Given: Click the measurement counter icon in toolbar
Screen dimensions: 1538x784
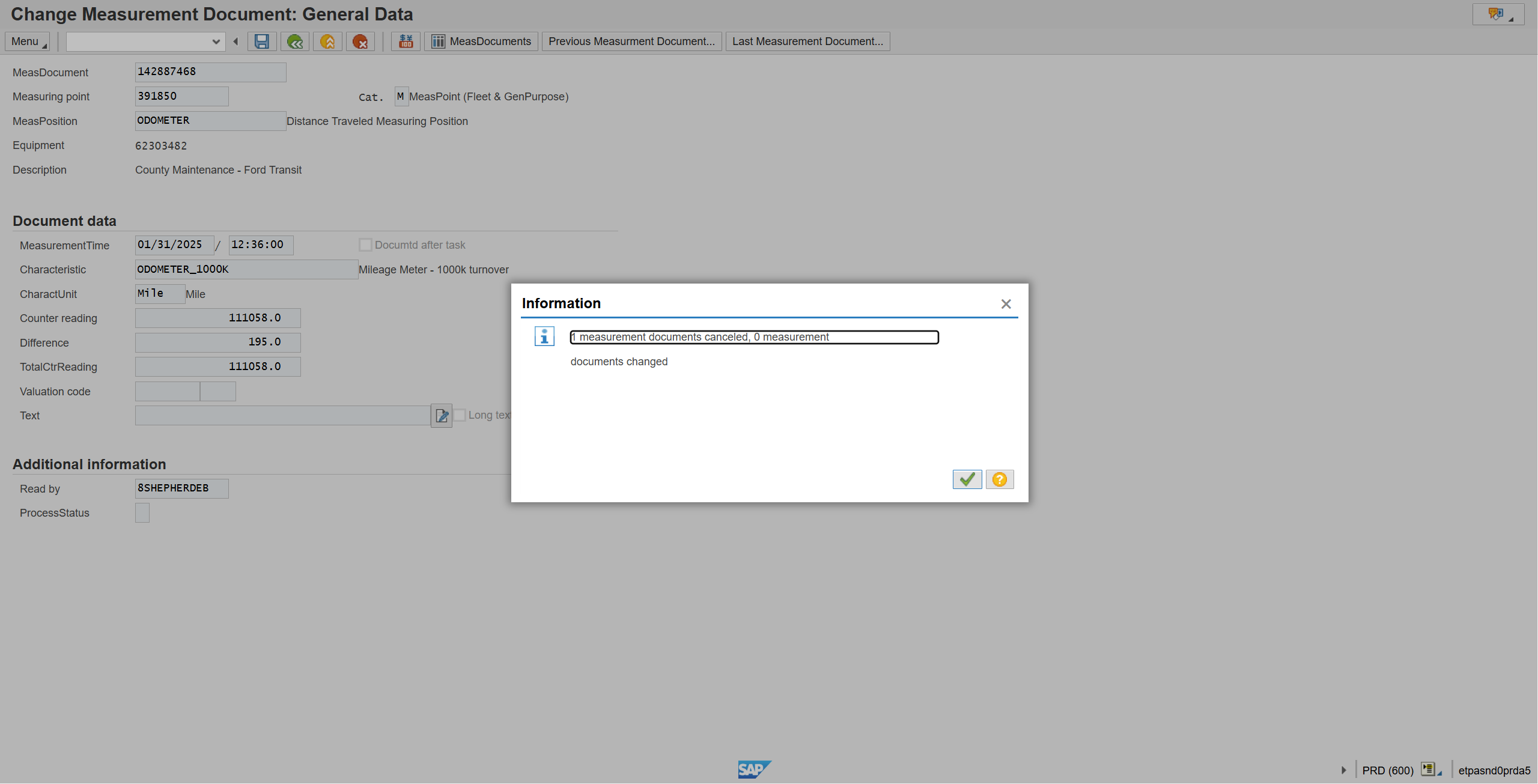Looking at the screenshot, I should (x=406, y=41).
